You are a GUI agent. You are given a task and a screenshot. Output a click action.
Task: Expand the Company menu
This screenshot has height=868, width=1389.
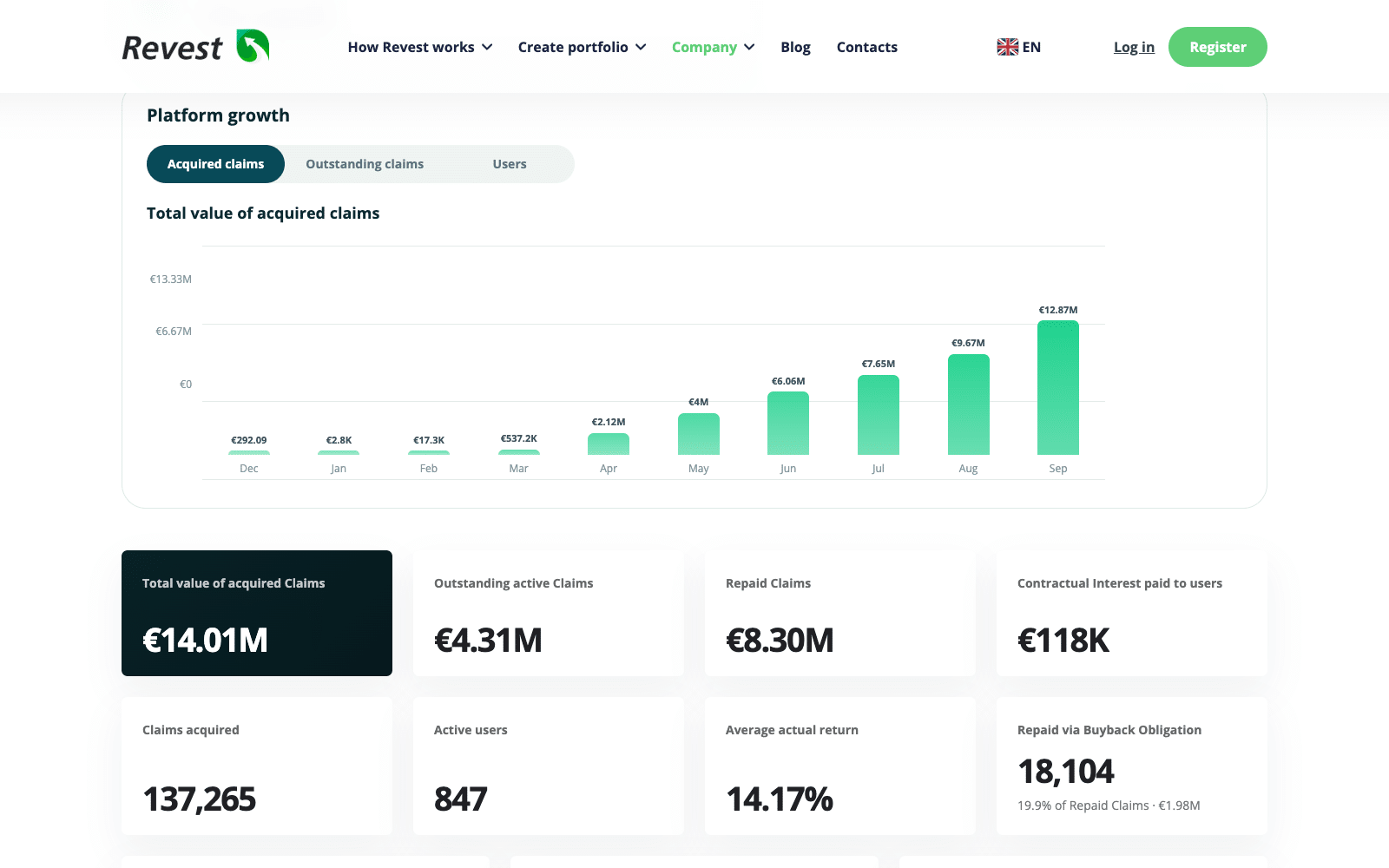pos(713,47)
